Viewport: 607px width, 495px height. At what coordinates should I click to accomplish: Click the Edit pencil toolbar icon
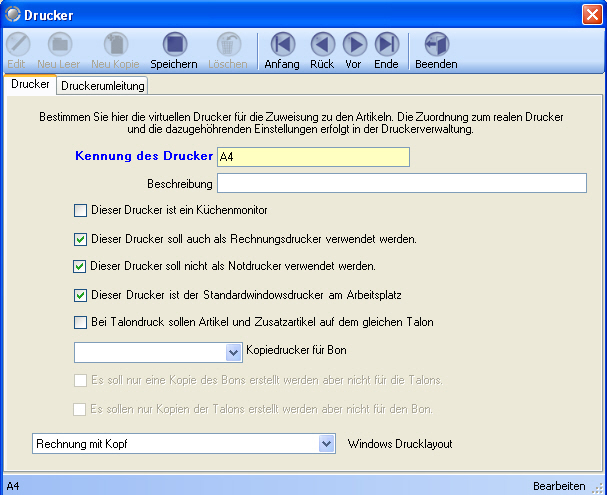(16, 45)
